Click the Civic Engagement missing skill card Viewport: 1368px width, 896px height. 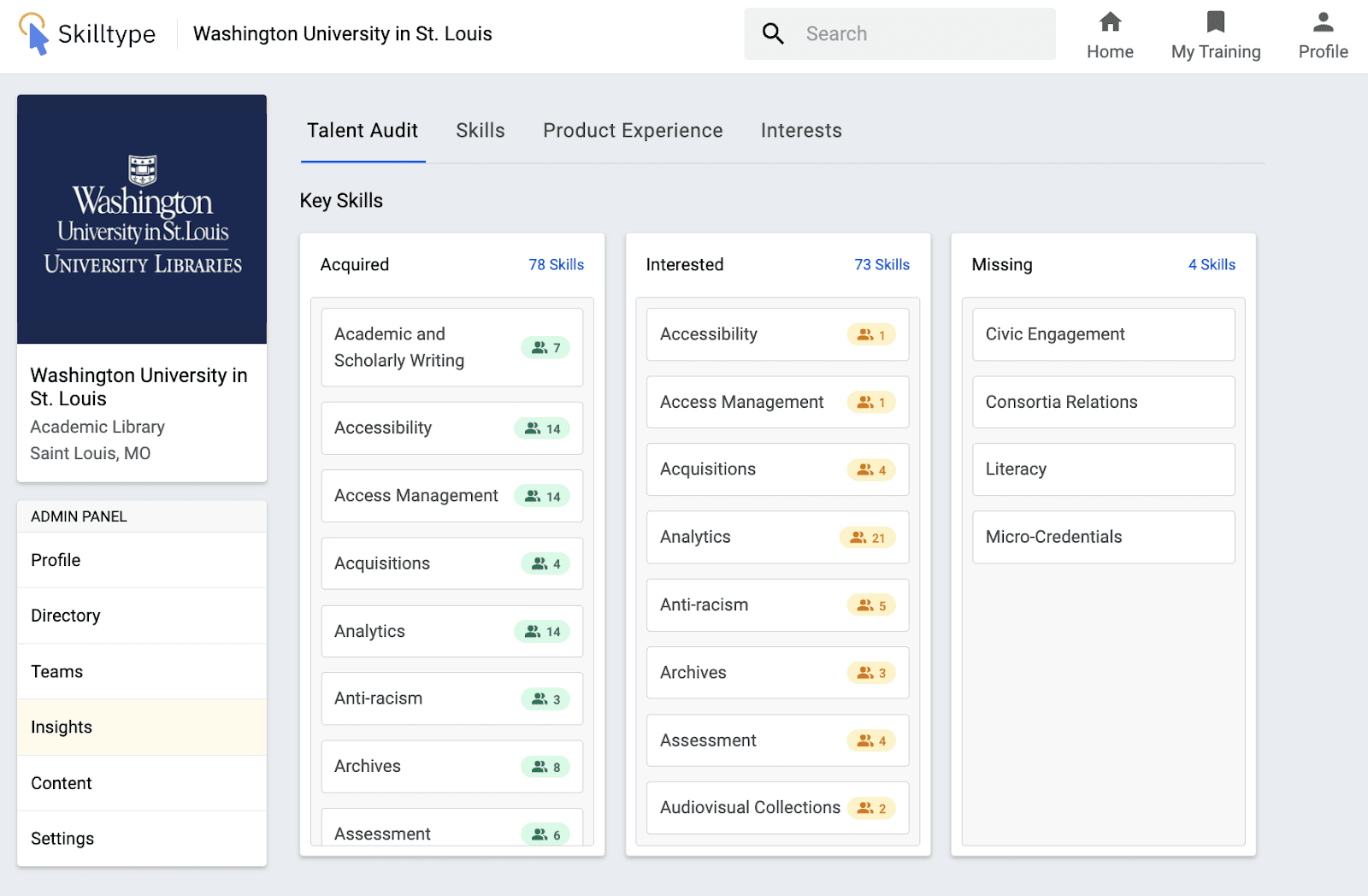click(x=1103, y=334)
